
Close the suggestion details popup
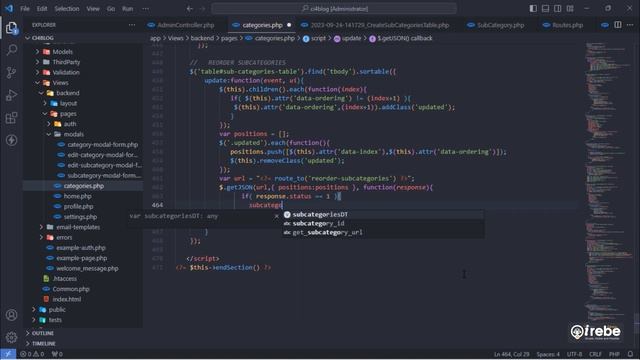click(x=276, y=216)
